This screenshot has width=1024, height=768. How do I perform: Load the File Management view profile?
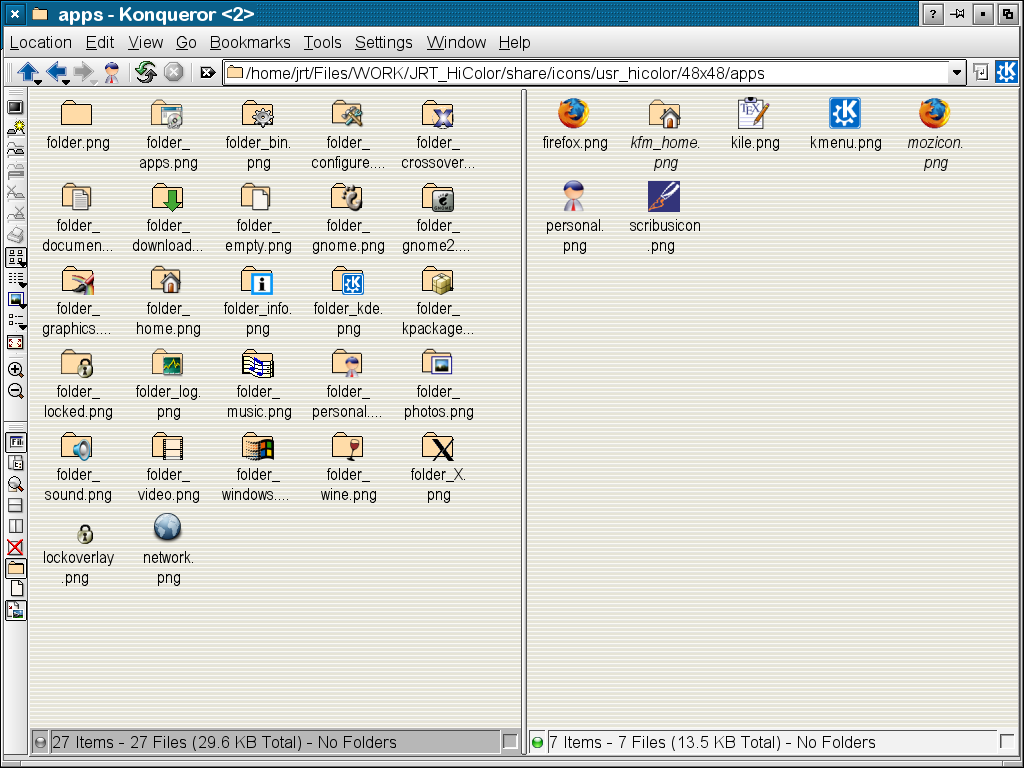[x=16, y=442]
